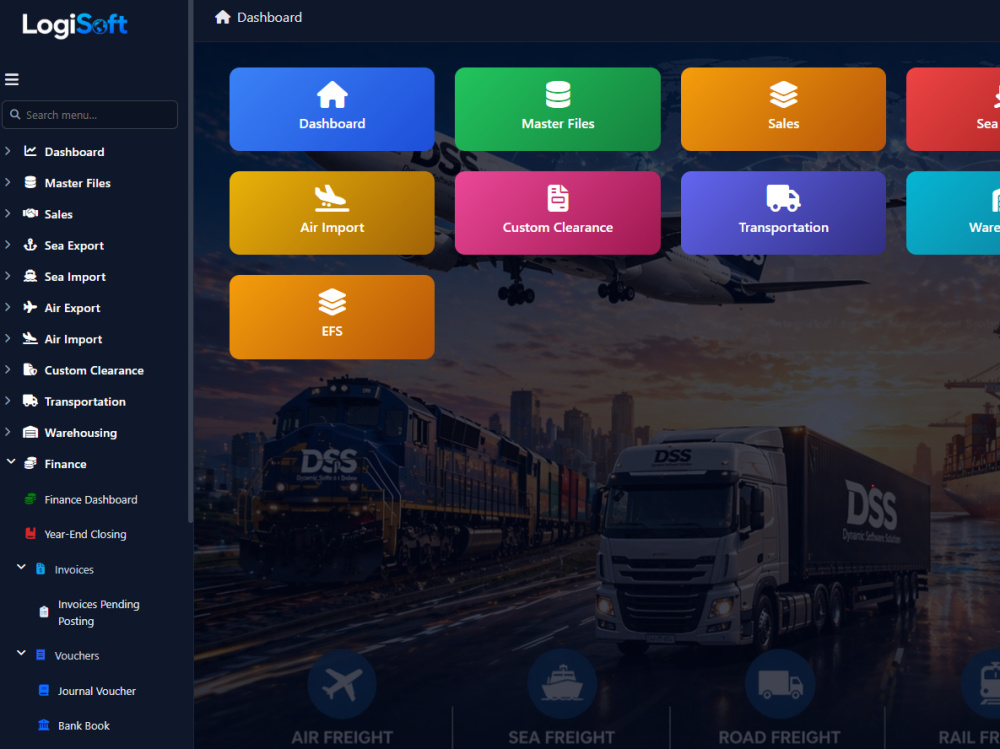The image size is (1000, 749).
Task: Open the yellow Air Import tile
Action: point(332,213)
